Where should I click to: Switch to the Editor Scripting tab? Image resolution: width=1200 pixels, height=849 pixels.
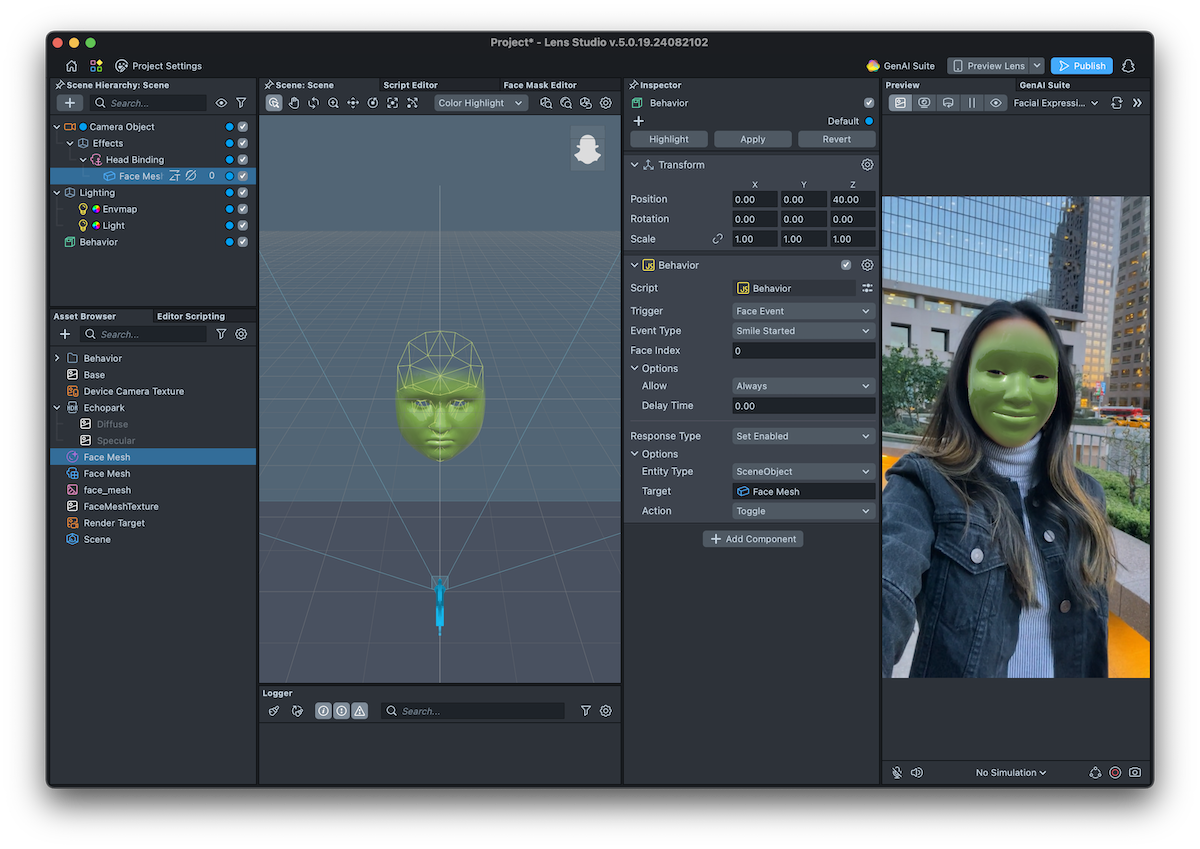coord(191,316)
